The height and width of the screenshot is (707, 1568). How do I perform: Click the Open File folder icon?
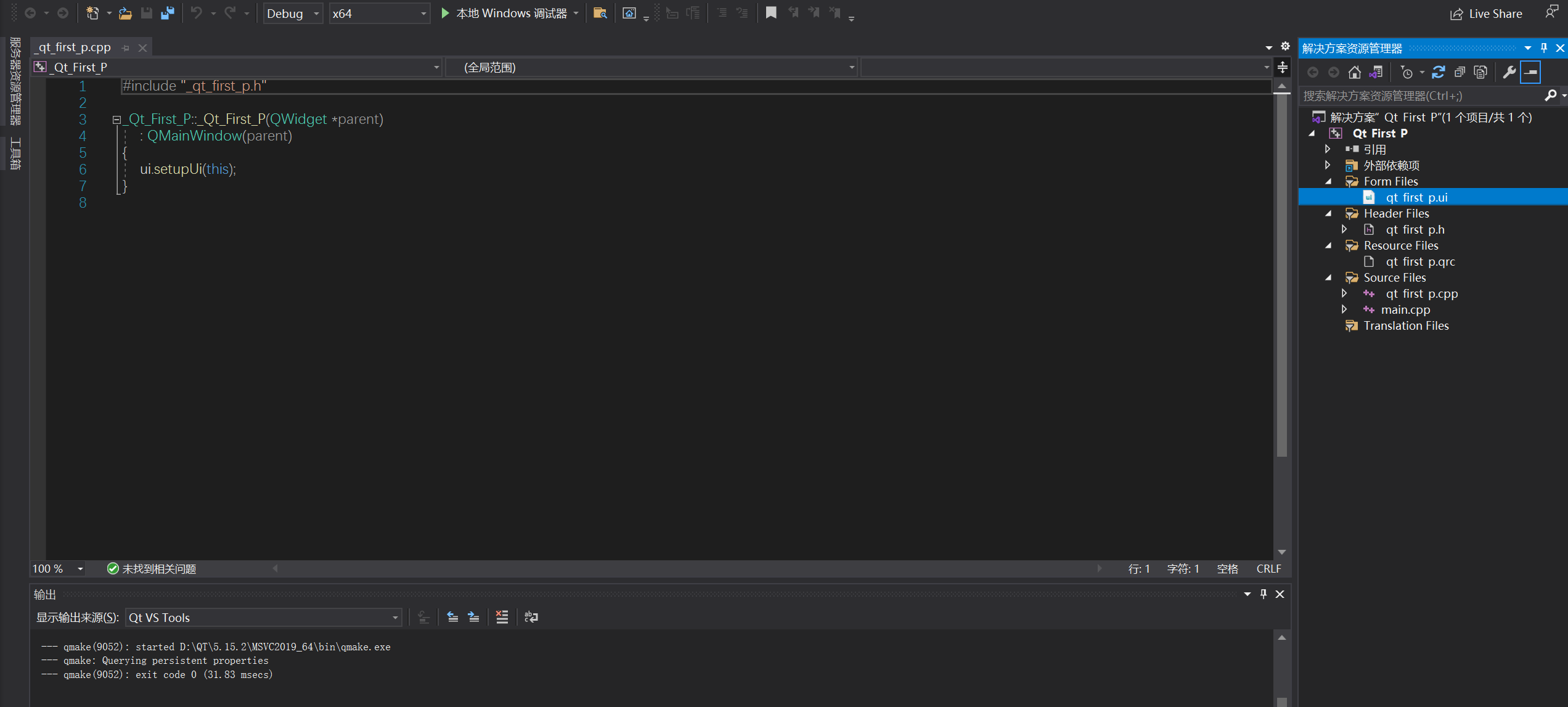tap(125, 13)
